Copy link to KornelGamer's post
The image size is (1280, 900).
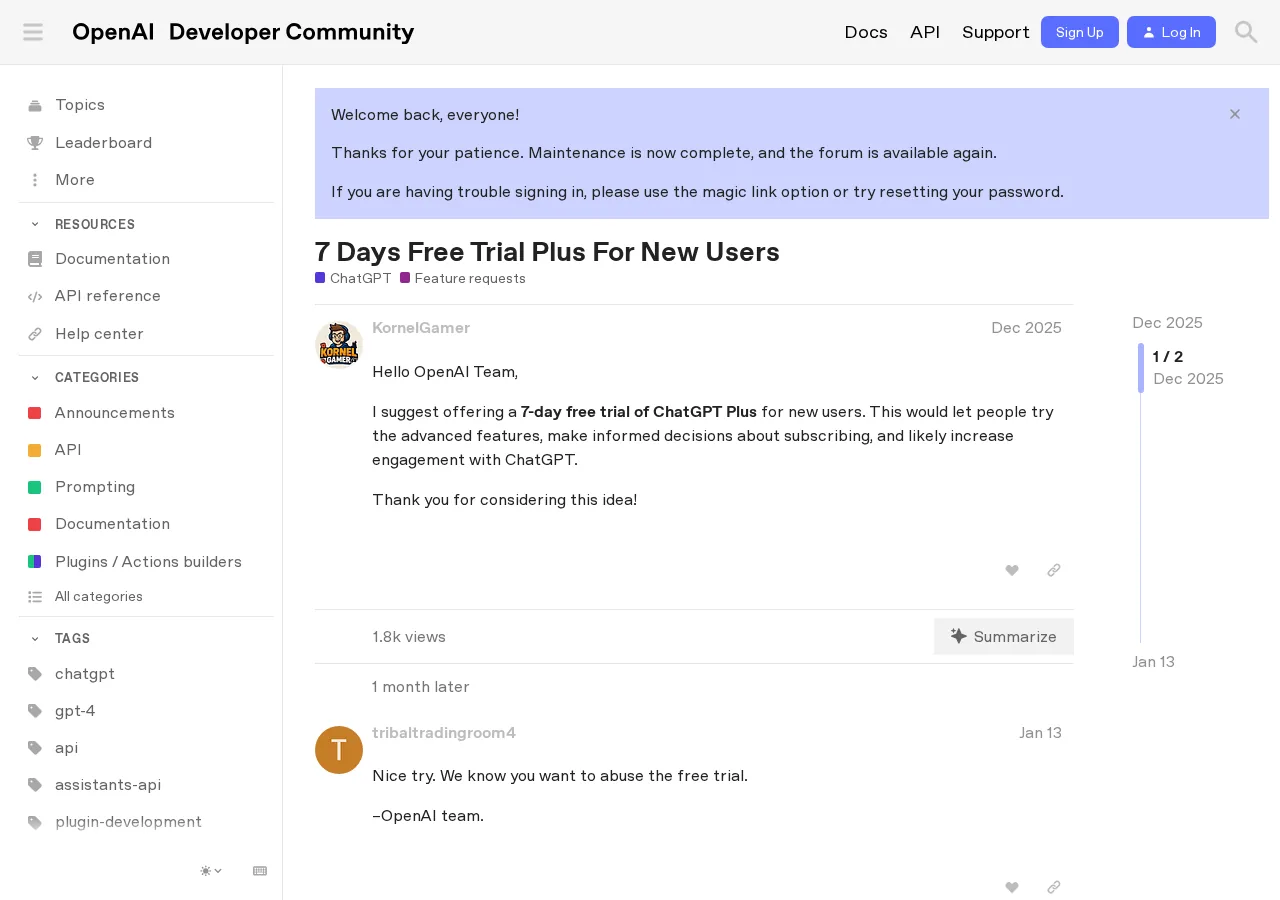(x=1053, y=571)
